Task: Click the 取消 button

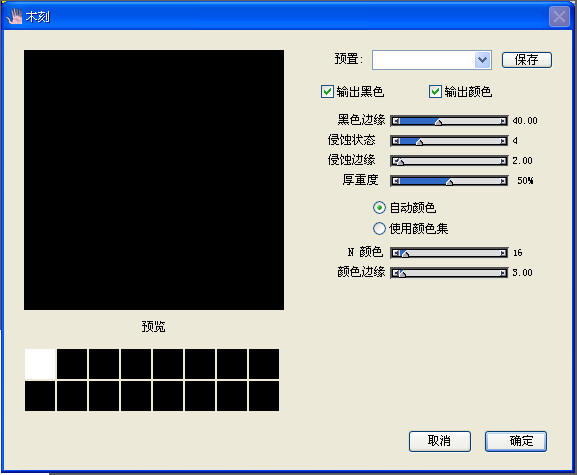Action: click(x=440, y=441)
